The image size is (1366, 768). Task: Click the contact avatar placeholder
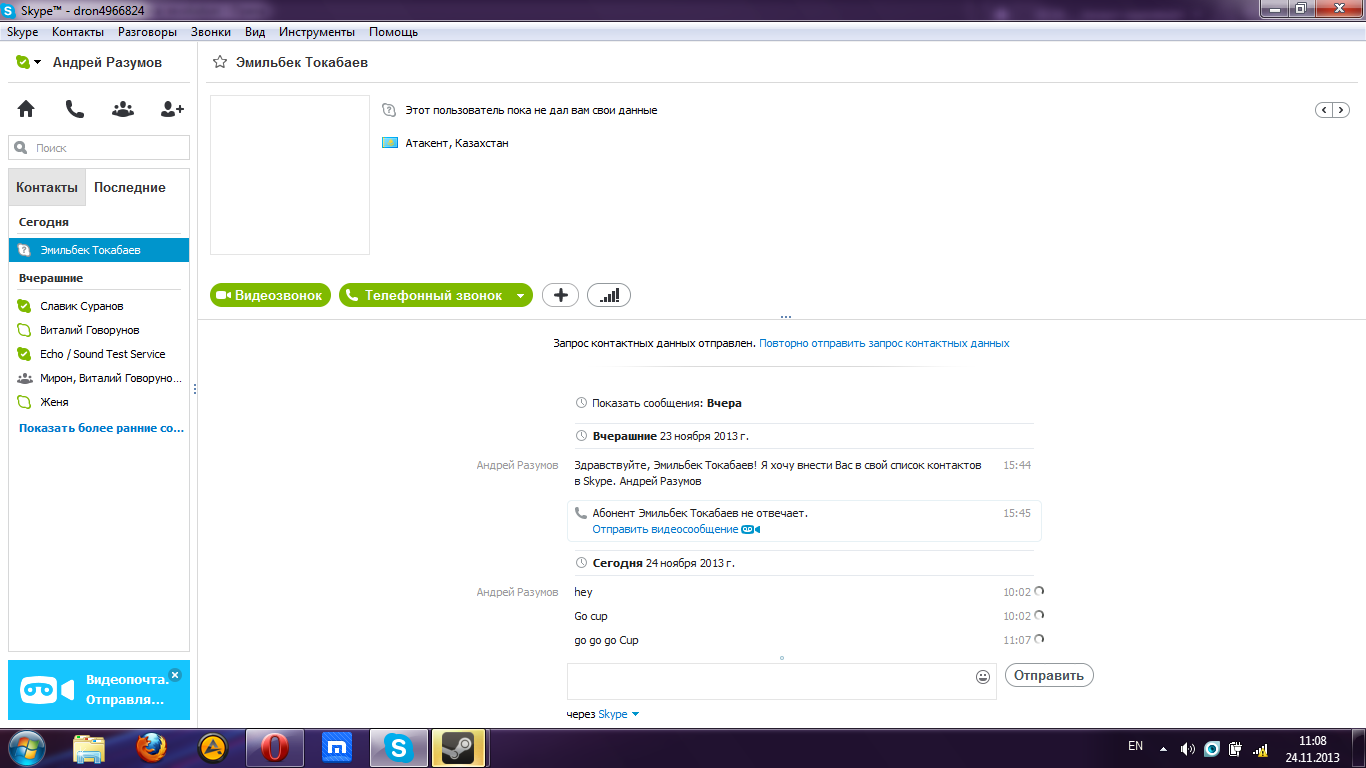pyautogui.click(x=290, y=175)
